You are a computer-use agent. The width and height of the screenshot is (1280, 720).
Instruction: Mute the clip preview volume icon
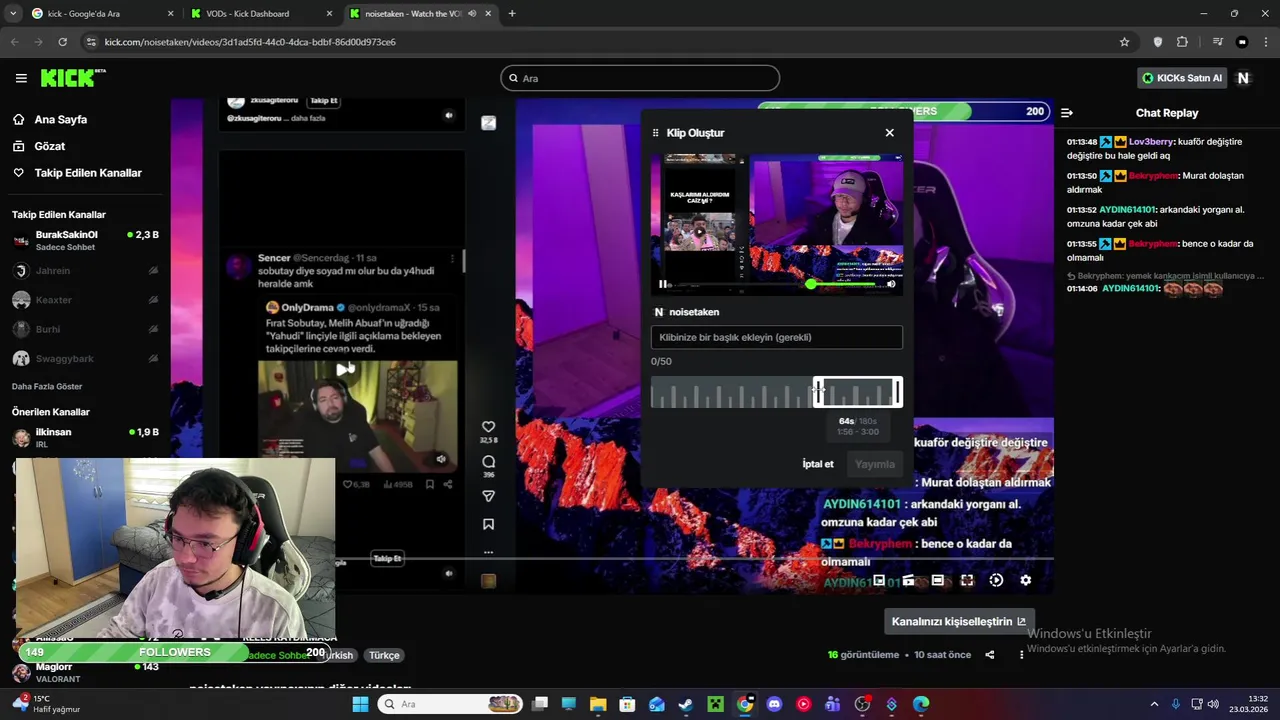pyautogui.click(x=891, y=284)
